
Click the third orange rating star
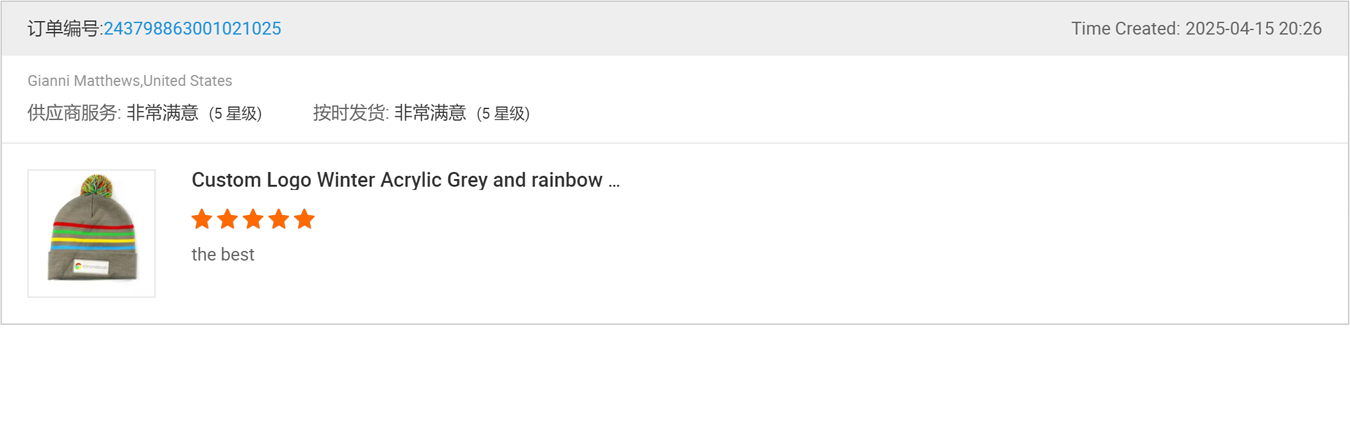(x=253, y=219)
